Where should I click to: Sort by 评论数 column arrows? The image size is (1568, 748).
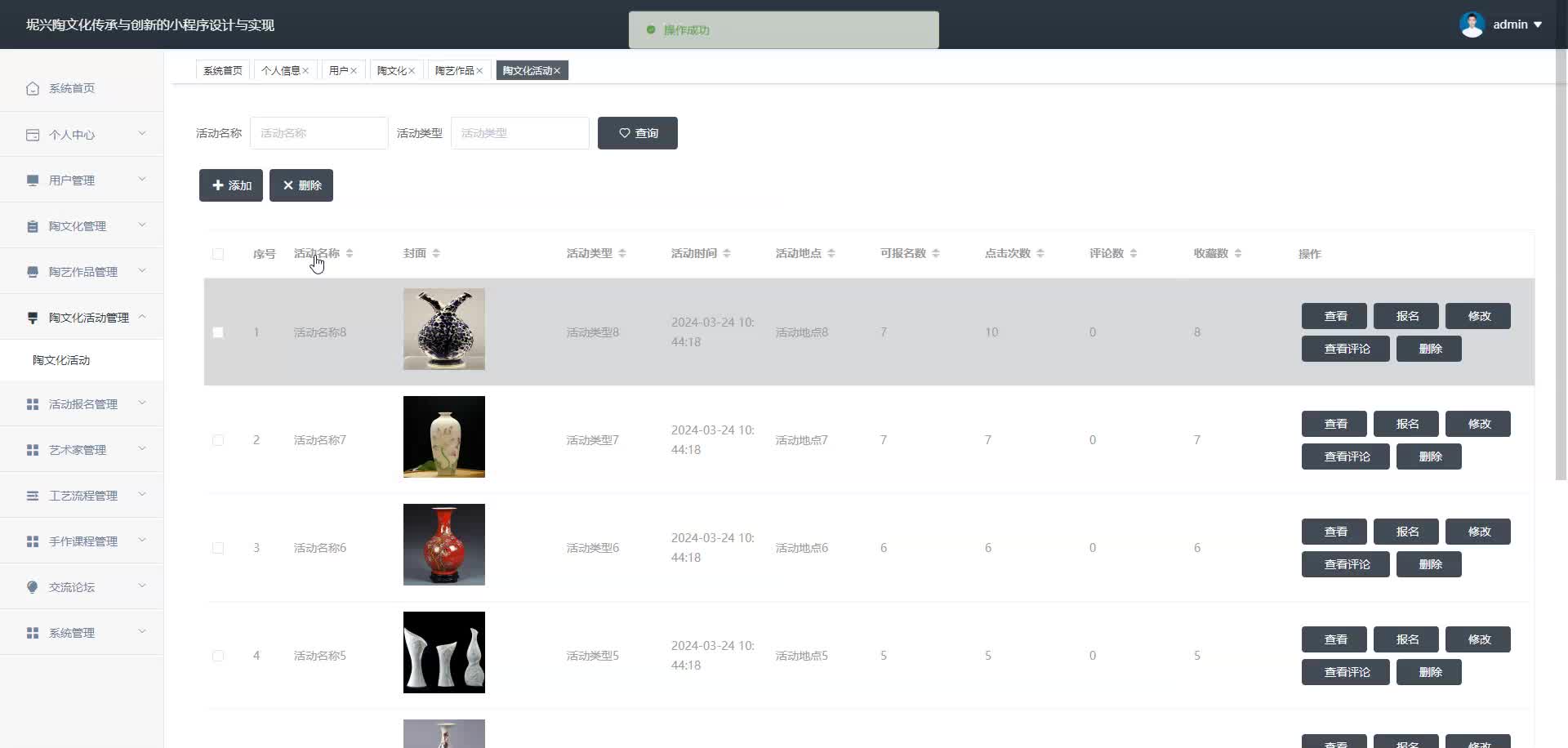coord(1134,254)
